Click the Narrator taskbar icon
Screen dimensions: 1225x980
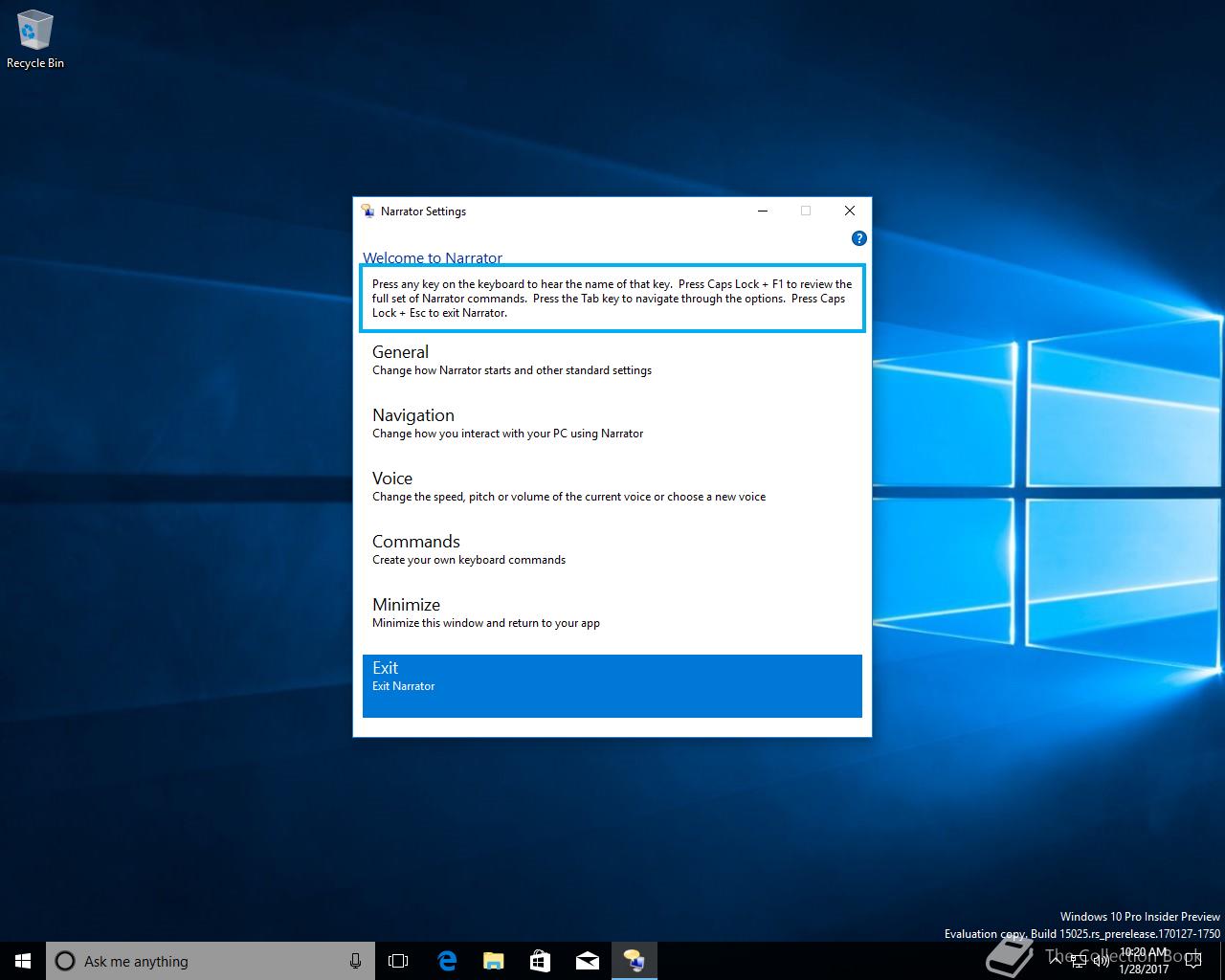(634, 961)
